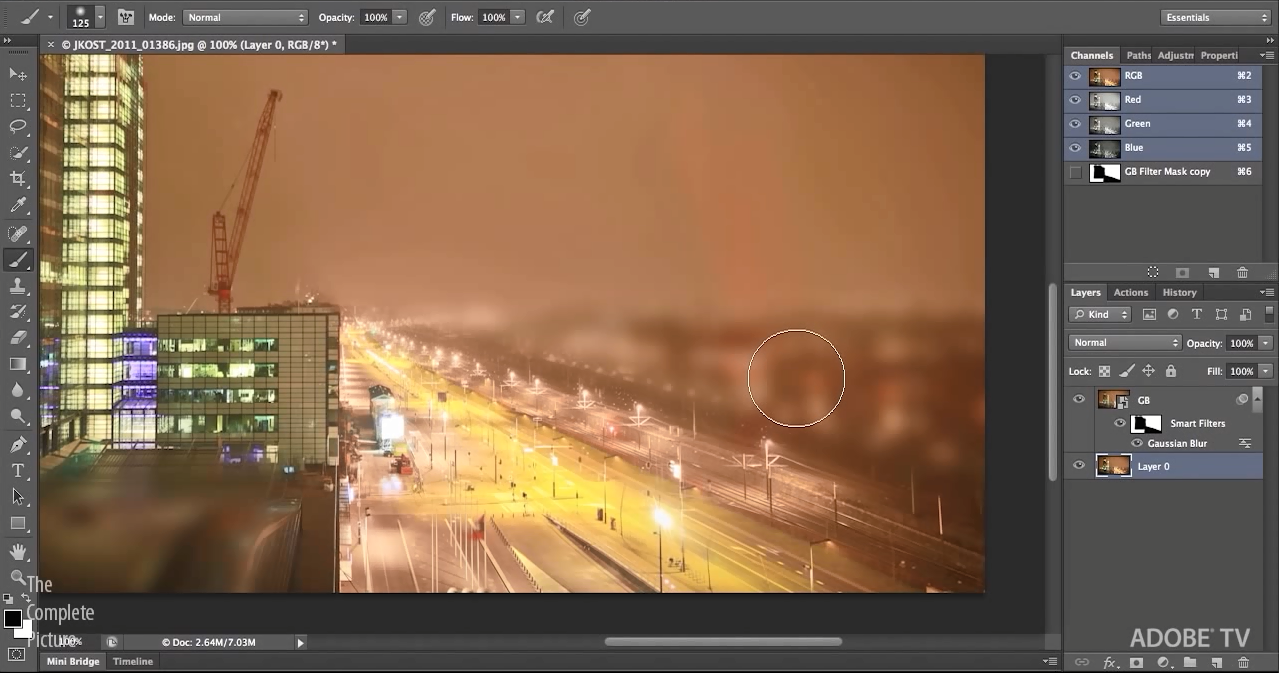This screenshot has width=1279, height=673.
Task: Select the Lasso tool
Action: [x=18, y=126]
